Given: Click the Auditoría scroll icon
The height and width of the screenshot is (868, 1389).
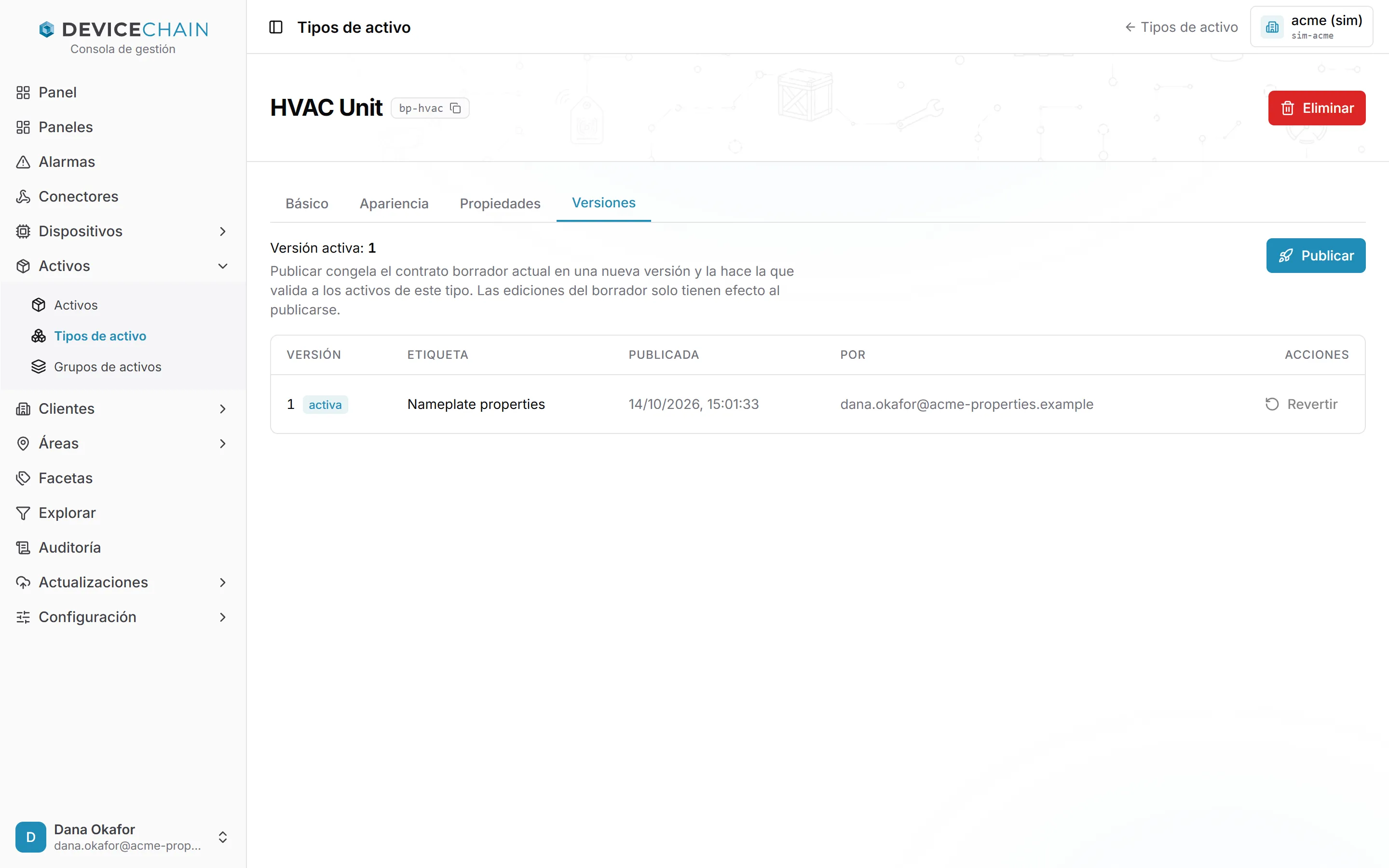Looking at the screenshot, I should (x=23, y=548).
